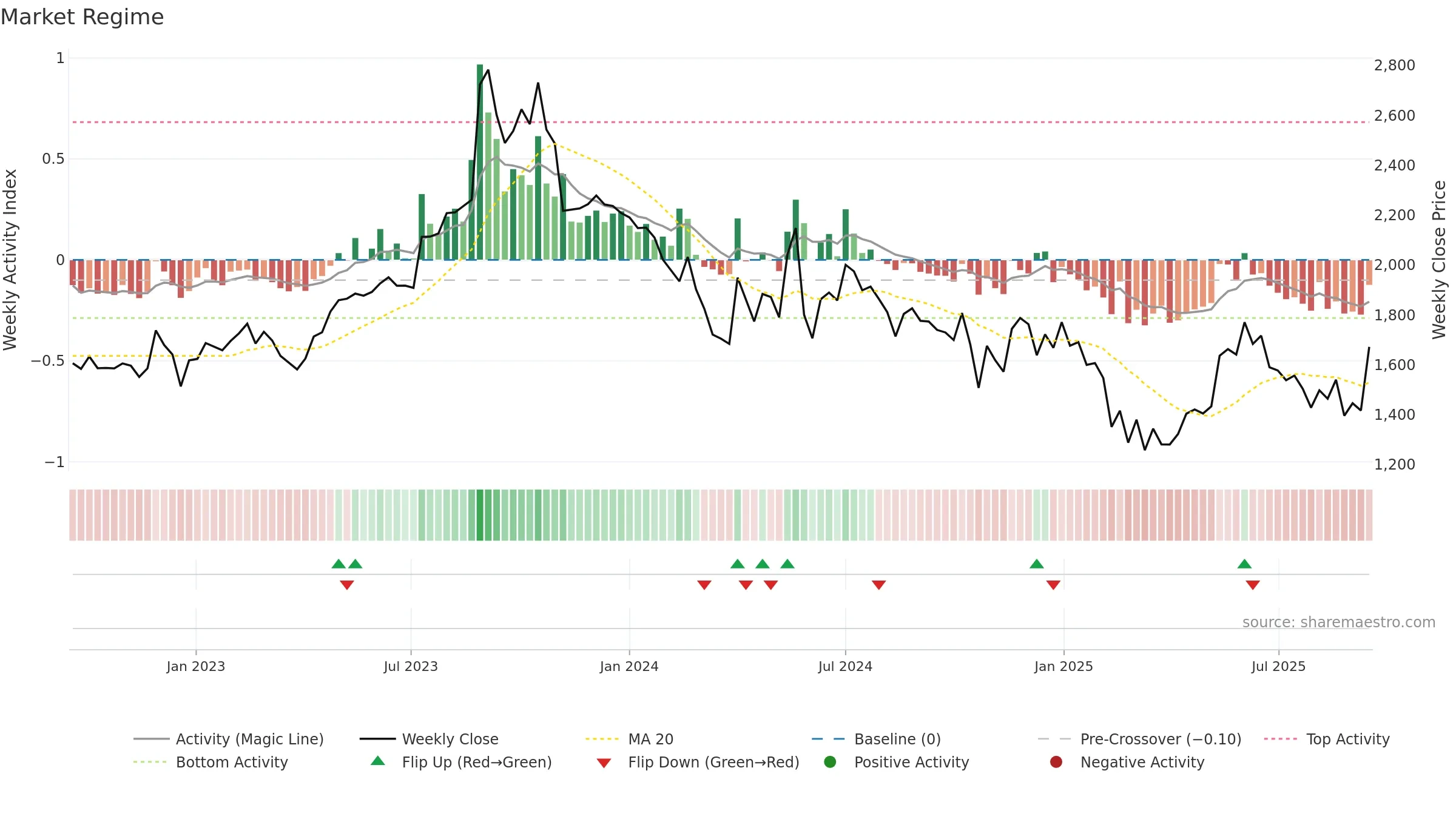Toggle the Top Activity legend entry
The width and height of the screenshot is (1456, 819).
point(1327,739)
